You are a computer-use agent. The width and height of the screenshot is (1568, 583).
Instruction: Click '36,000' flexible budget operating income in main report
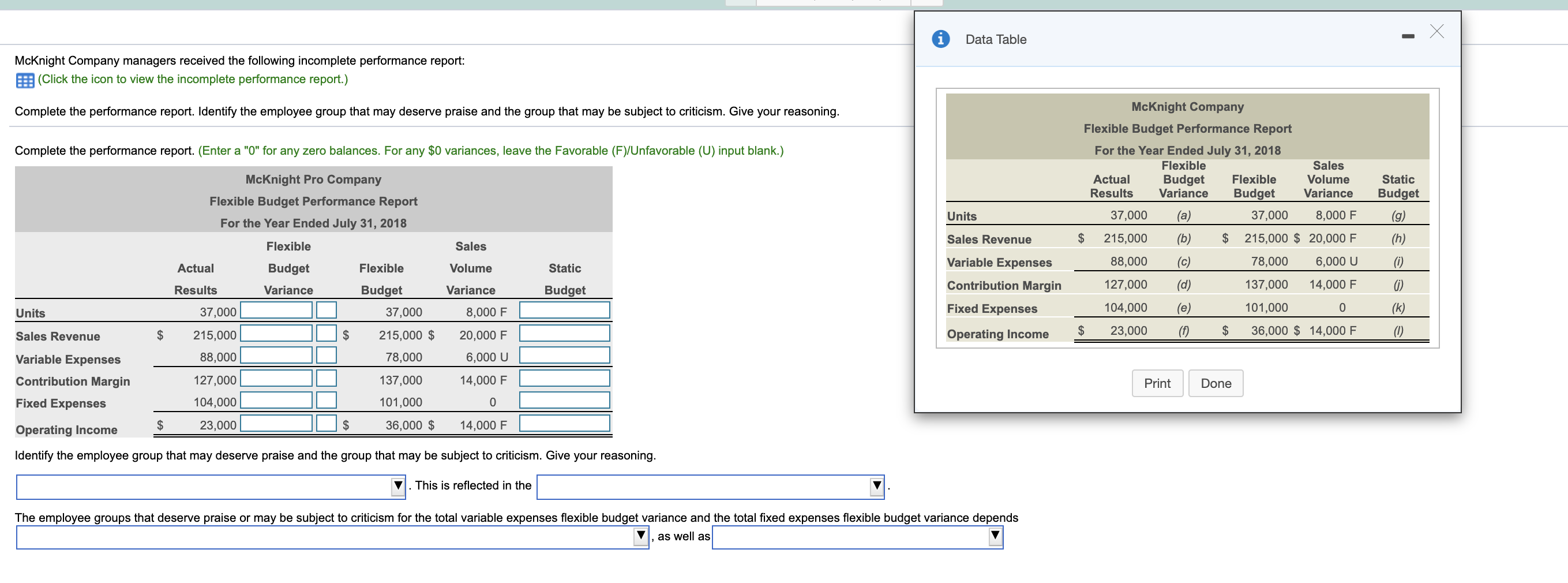(x=404, y=425)
